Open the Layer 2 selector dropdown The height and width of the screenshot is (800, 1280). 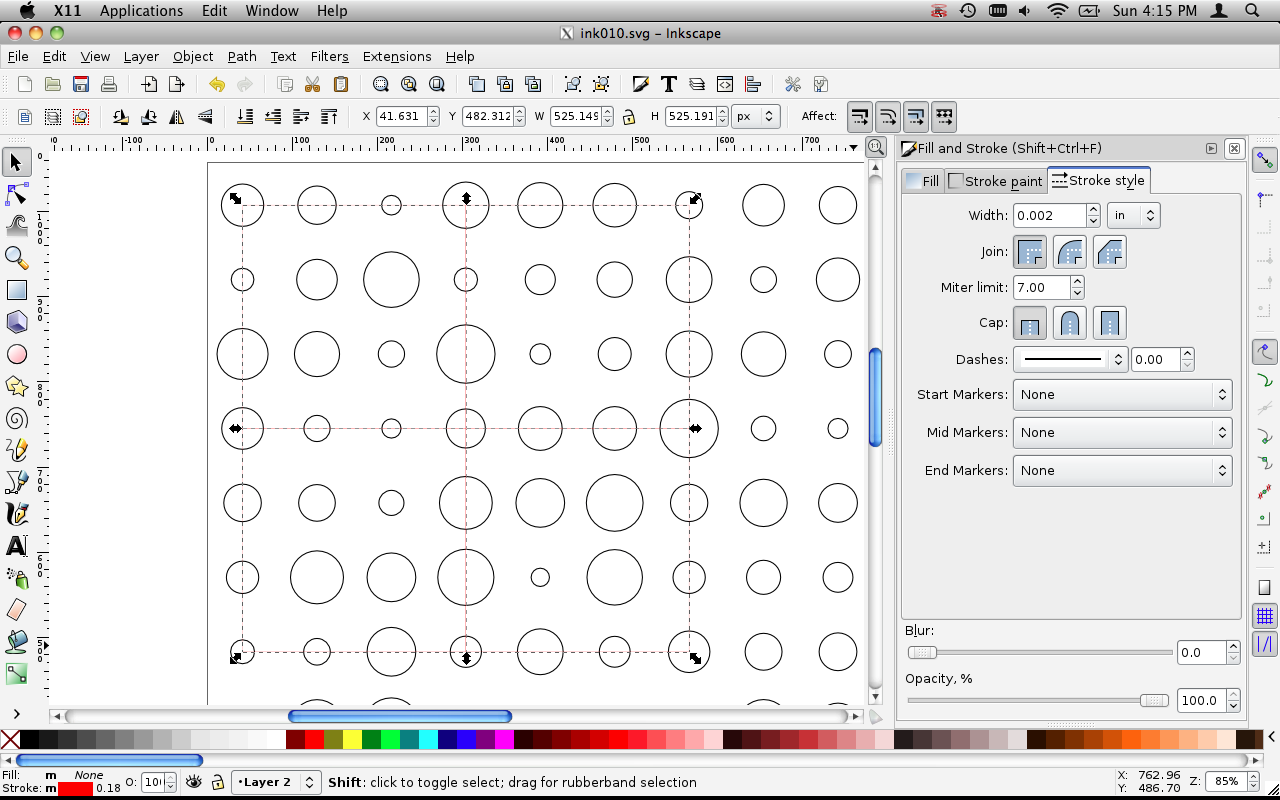click(276, 782)
